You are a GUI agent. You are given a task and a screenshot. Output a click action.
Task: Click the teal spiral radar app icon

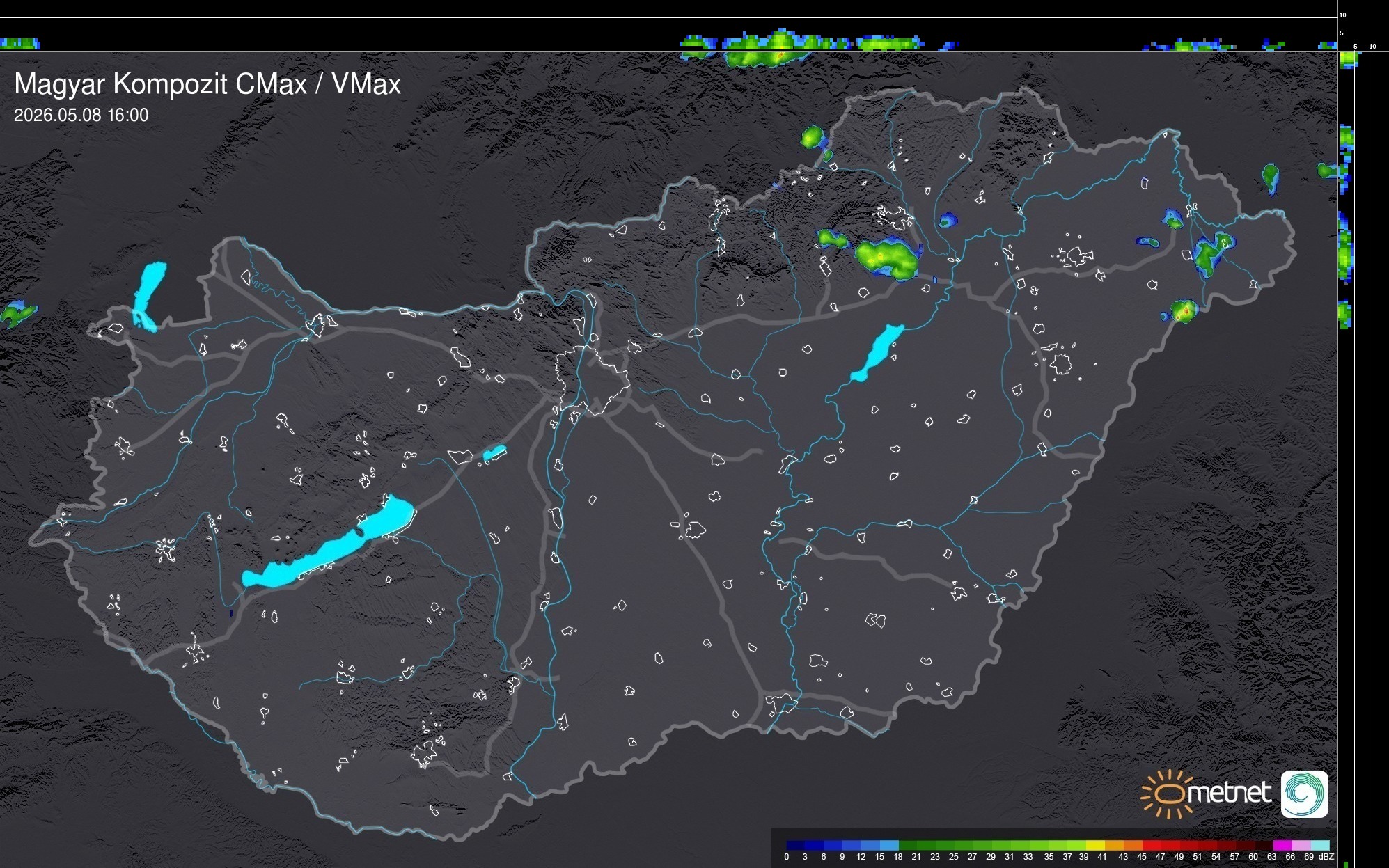(1305, 794)
